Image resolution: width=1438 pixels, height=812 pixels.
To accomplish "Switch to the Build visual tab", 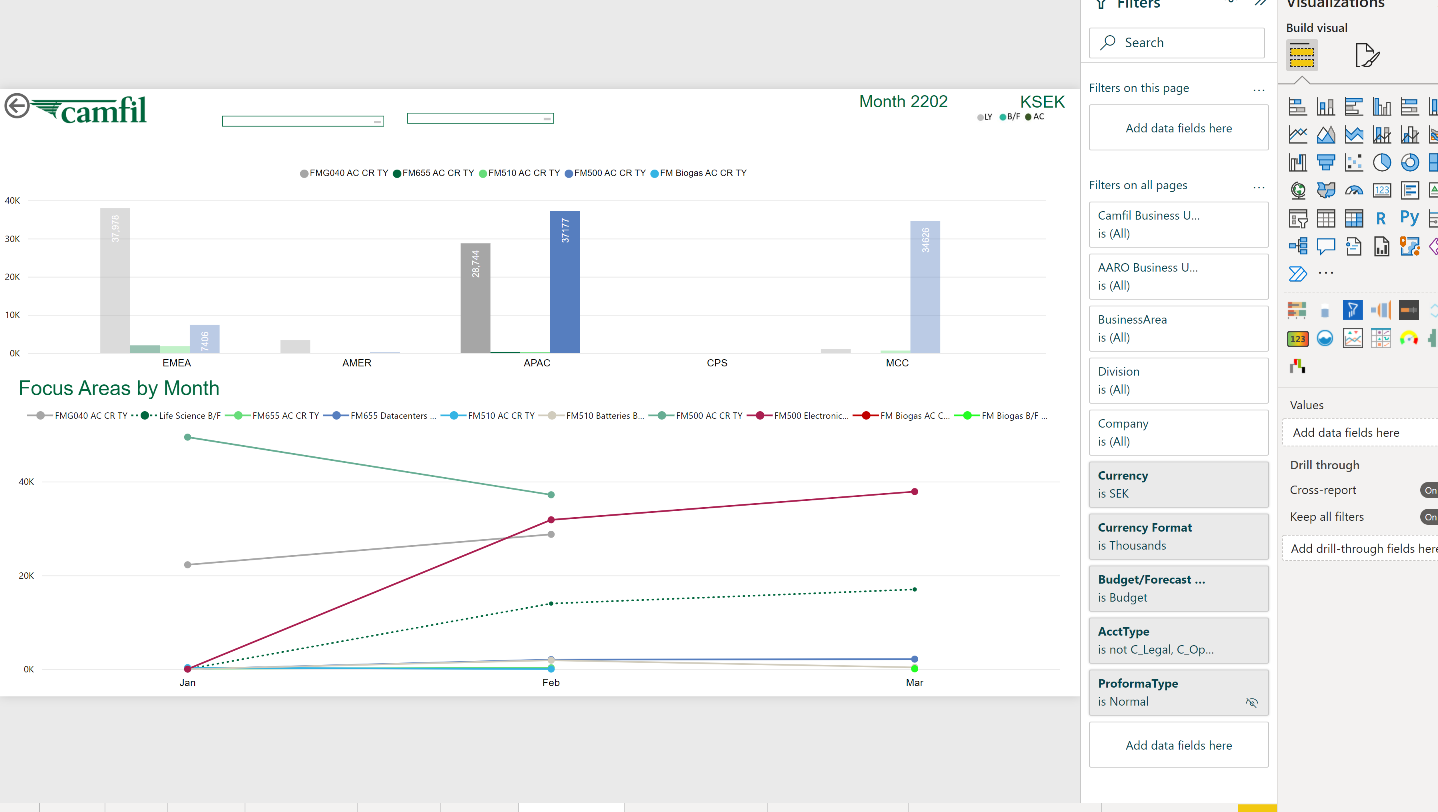I will click(1301, 55).
